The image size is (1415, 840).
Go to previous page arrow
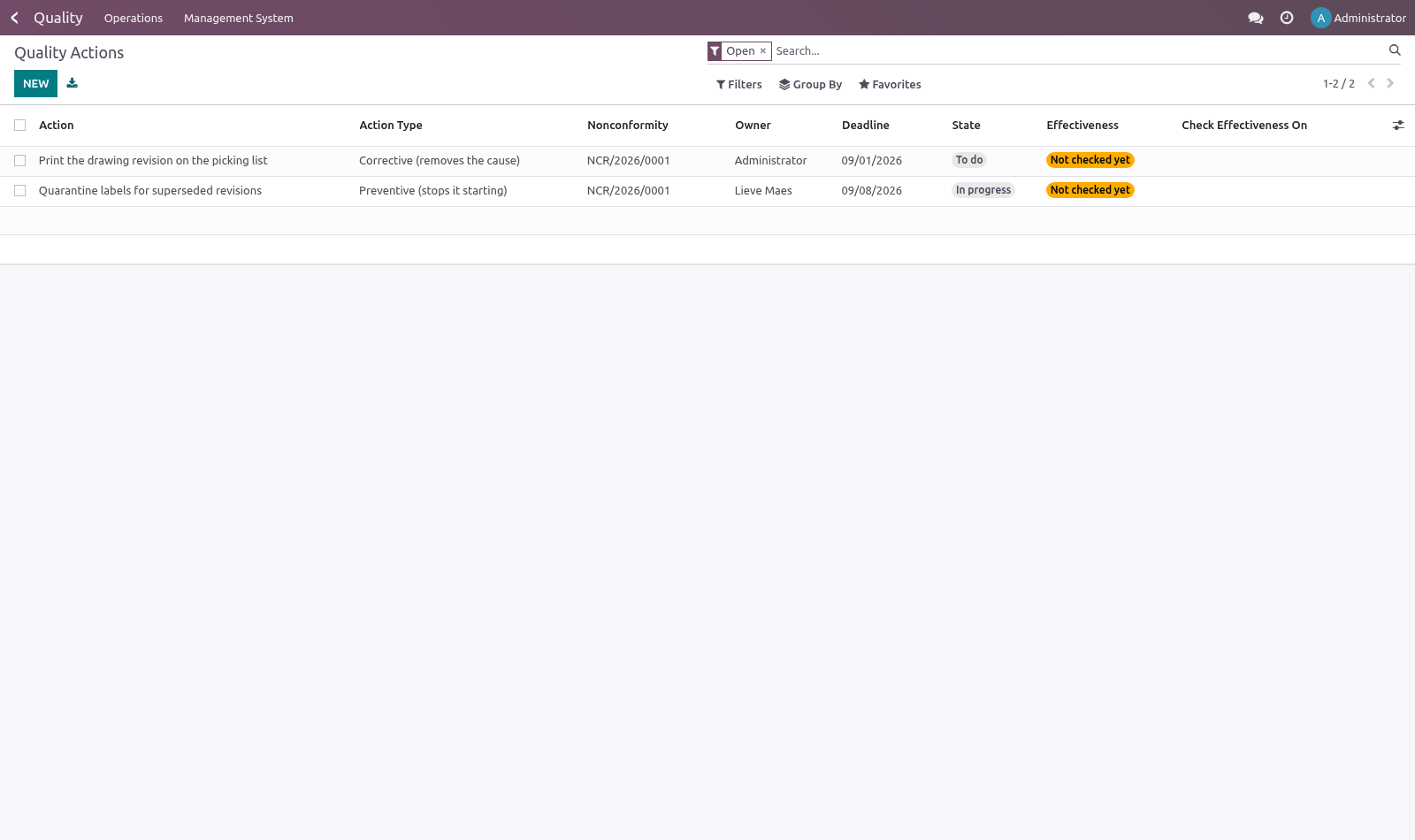coord(1371,83)
